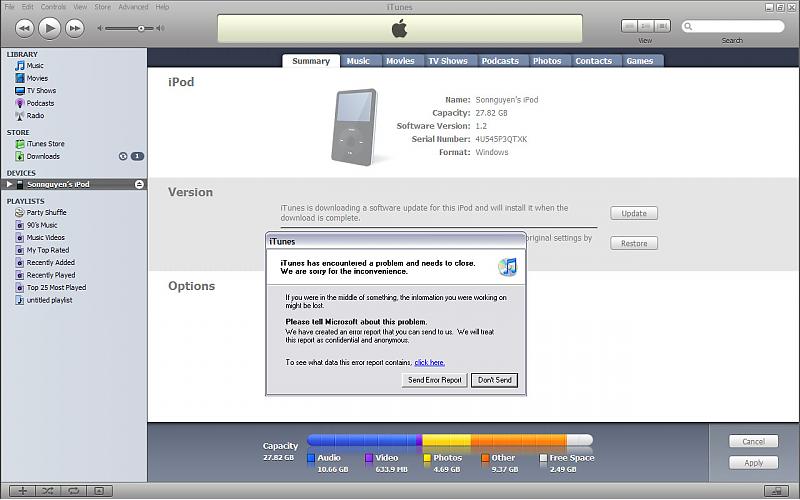The height and width of the screenshot is (500, 800).
Task: Toggle repeat mode in the bottom toolbar
Action: coord(72,491)
